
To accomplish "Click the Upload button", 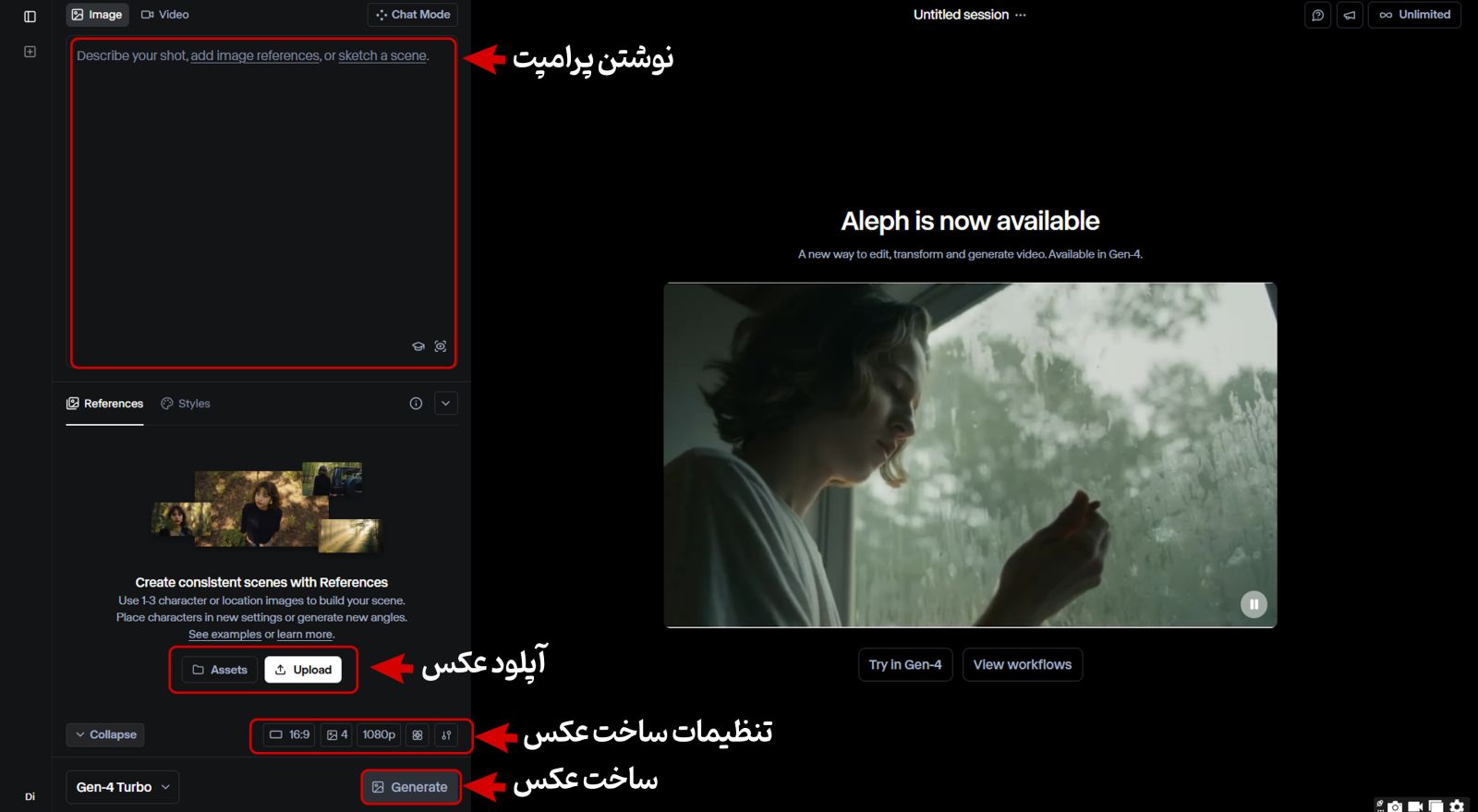I will click(x=303, y=670).
